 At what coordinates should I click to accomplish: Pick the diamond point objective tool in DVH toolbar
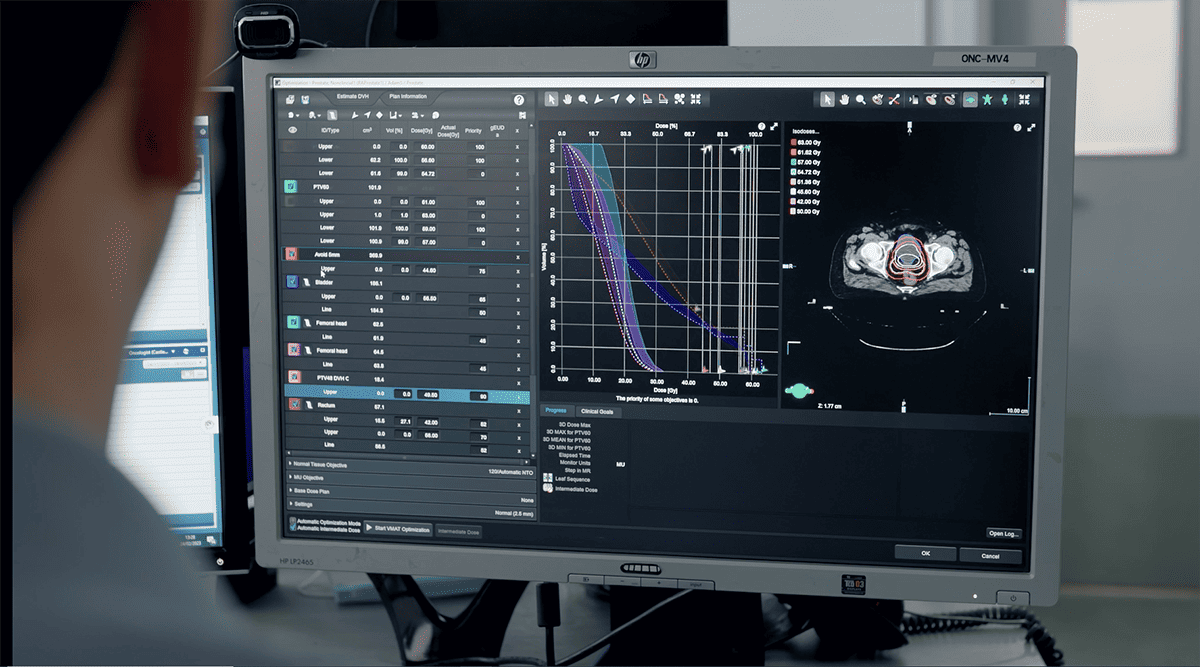pos(631,99)
